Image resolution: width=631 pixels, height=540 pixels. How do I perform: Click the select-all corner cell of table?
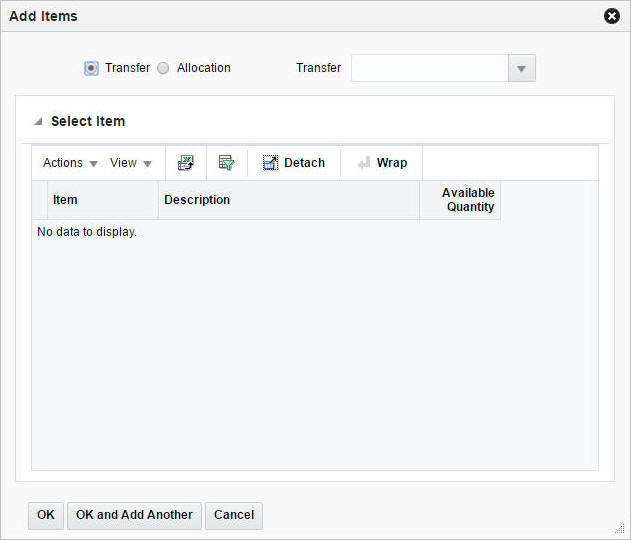[39, 200]
